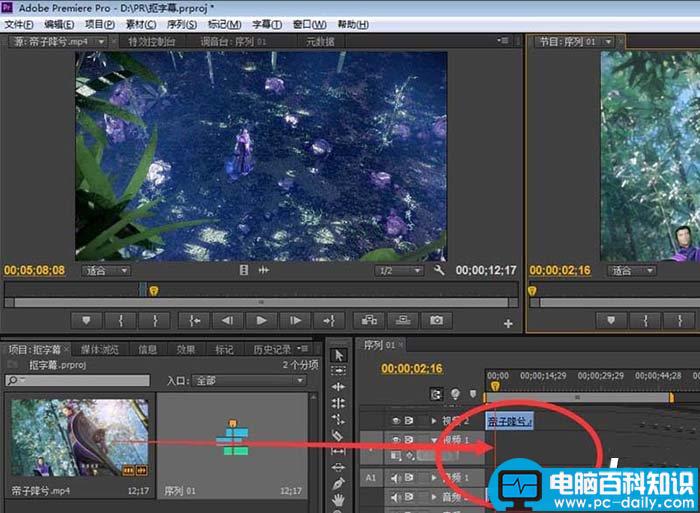
Task: Switch to 特效控制台 tab
Action: [152, 42]
